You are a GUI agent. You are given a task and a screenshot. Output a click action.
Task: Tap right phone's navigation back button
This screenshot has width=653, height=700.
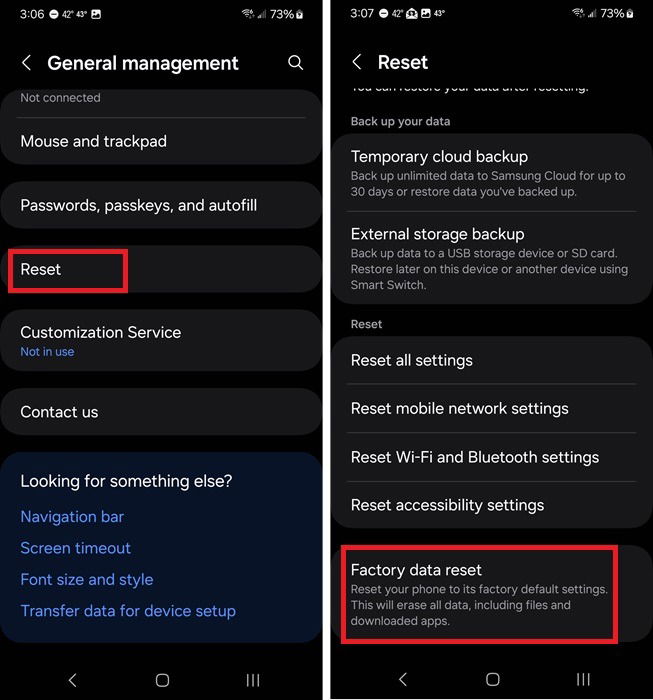pos(403,679)
